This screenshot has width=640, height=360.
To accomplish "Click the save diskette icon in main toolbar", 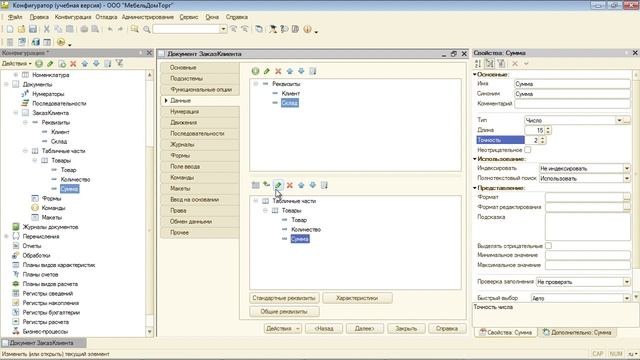I will point(33,29).
